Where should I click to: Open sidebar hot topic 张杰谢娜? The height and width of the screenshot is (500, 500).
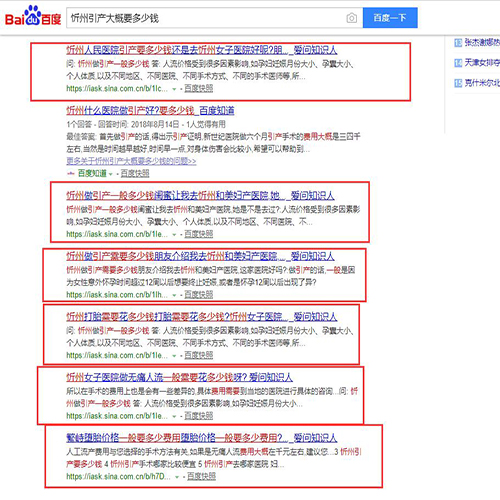(x=482, y=42)
